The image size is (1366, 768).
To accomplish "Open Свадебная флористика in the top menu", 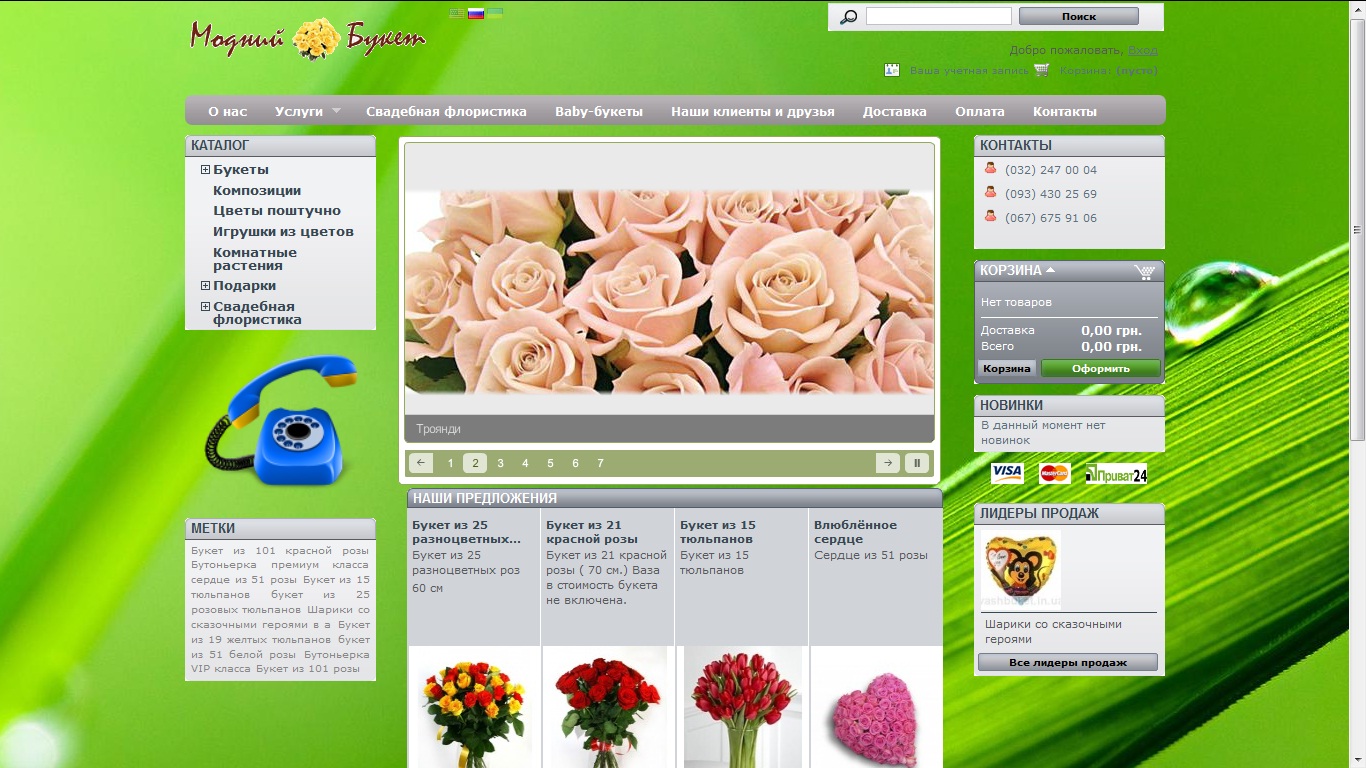I will 446,111.
